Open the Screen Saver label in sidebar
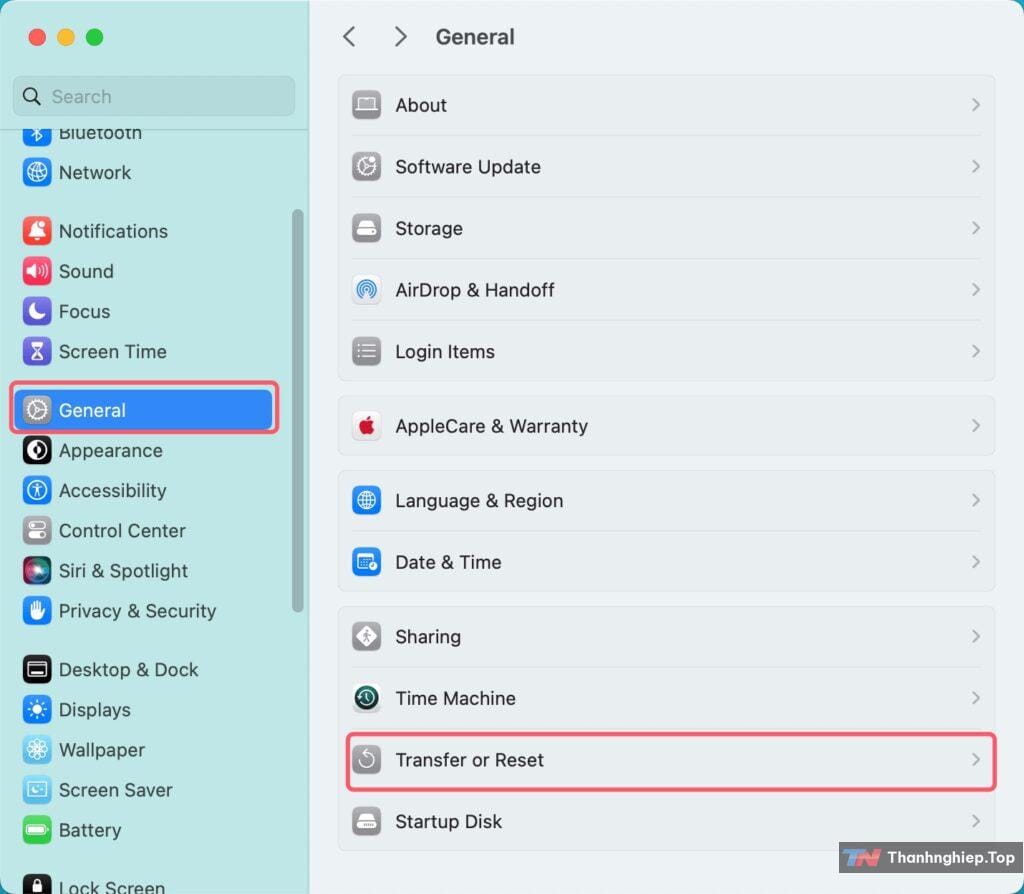Image resolution: width=1024 pixels, height=894 pixels. coord(116,790)
